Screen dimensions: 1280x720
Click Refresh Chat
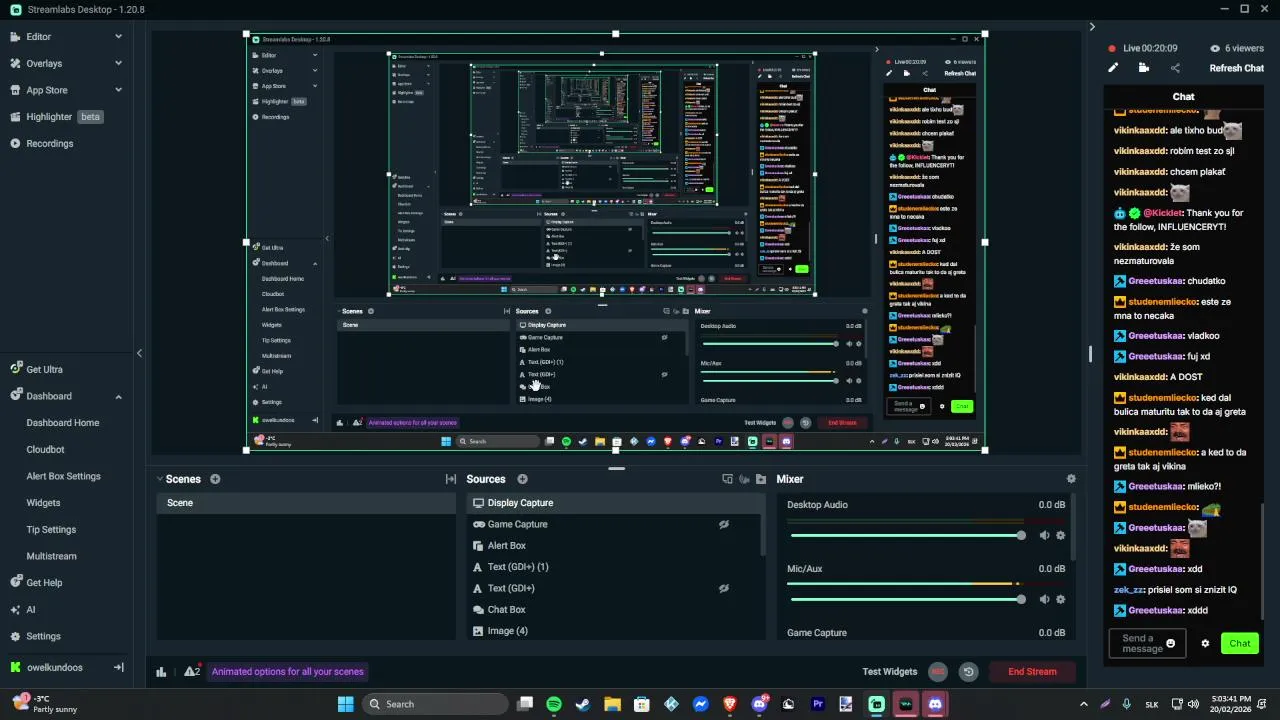tap(1237, 68)
